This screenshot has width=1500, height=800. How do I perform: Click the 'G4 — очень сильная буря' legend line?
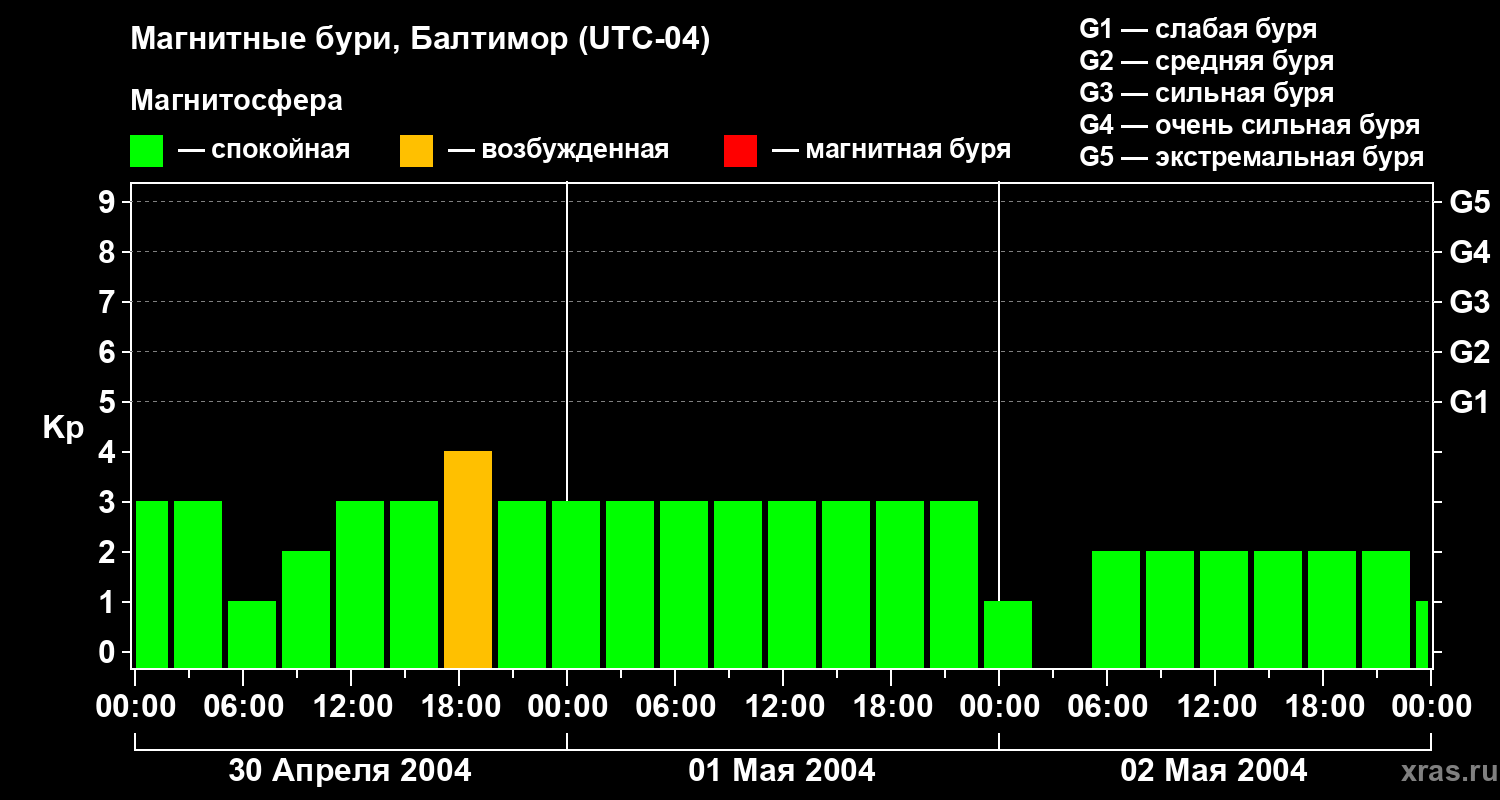1250,125
